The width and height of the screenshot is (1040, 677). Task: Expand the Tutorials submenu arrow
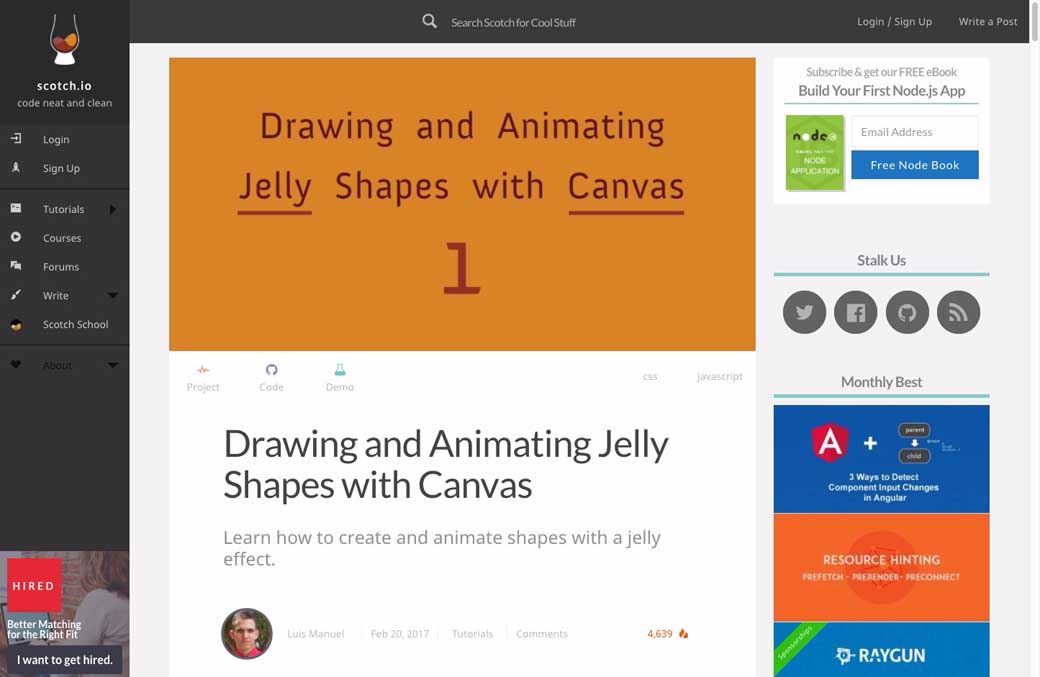113,210
